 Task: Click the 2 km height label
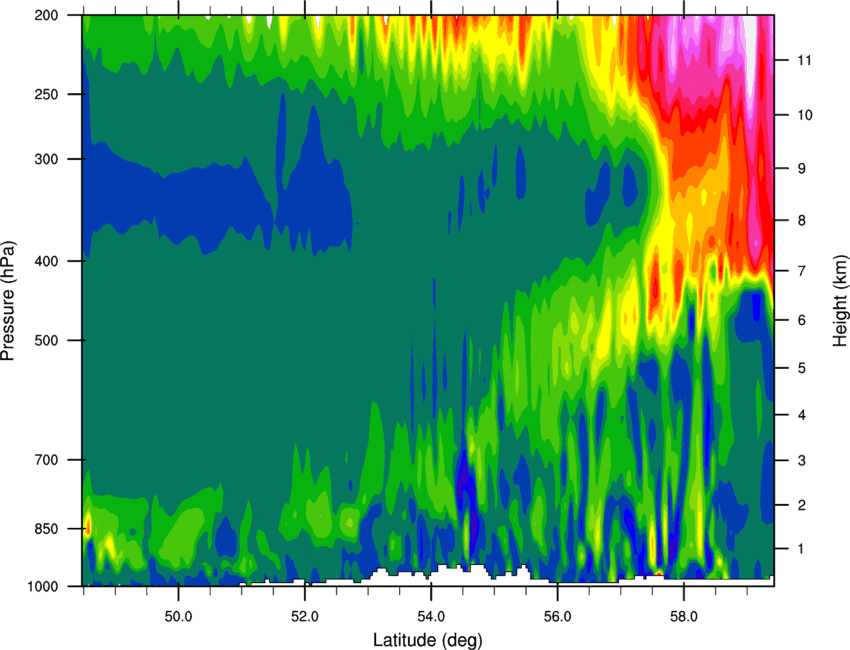point(802,505)
